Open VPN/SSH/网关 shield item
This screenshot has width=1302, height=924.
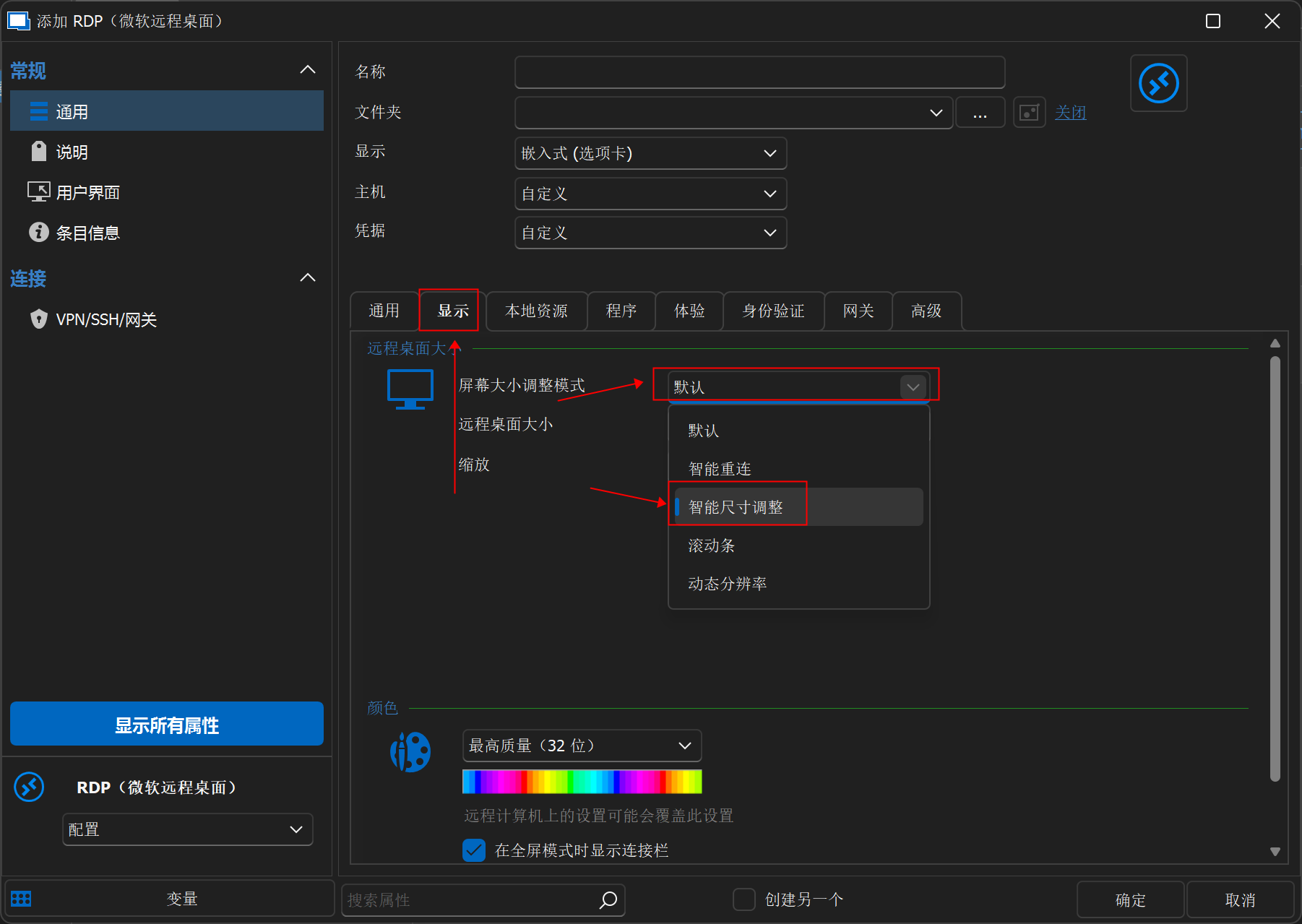(x=105, y=319)
